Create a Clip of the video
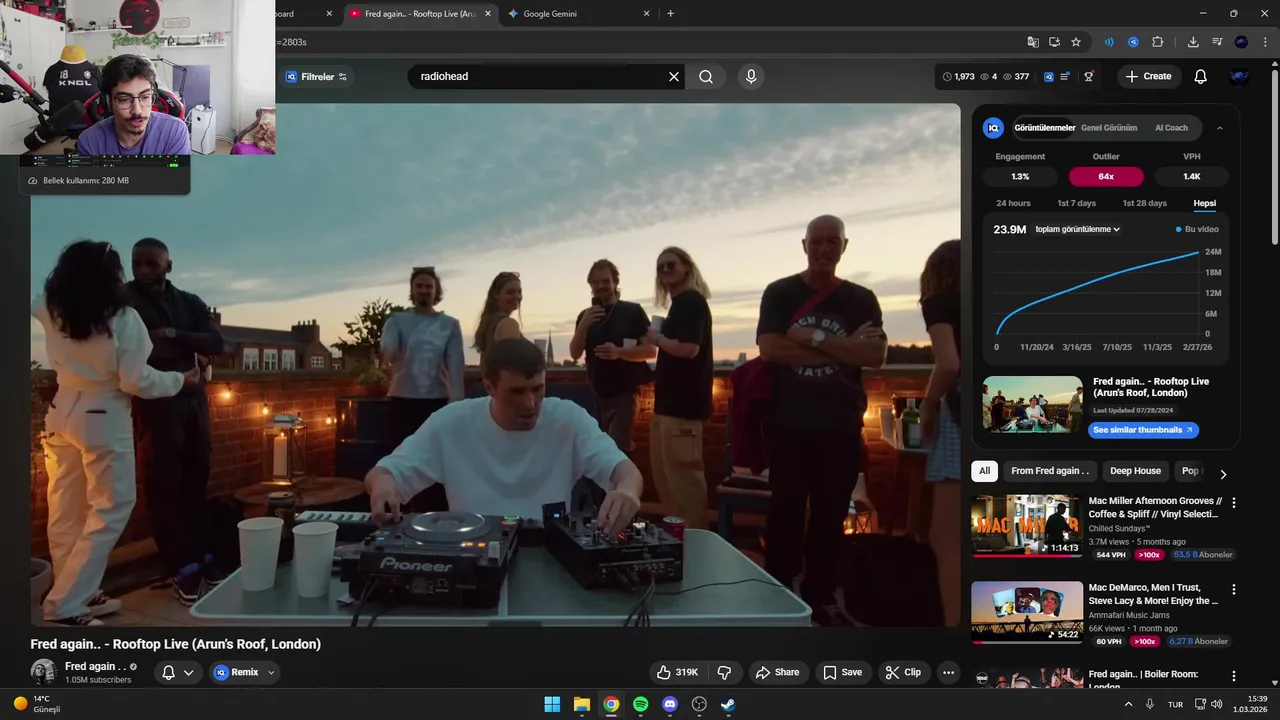 pos(903,673)
